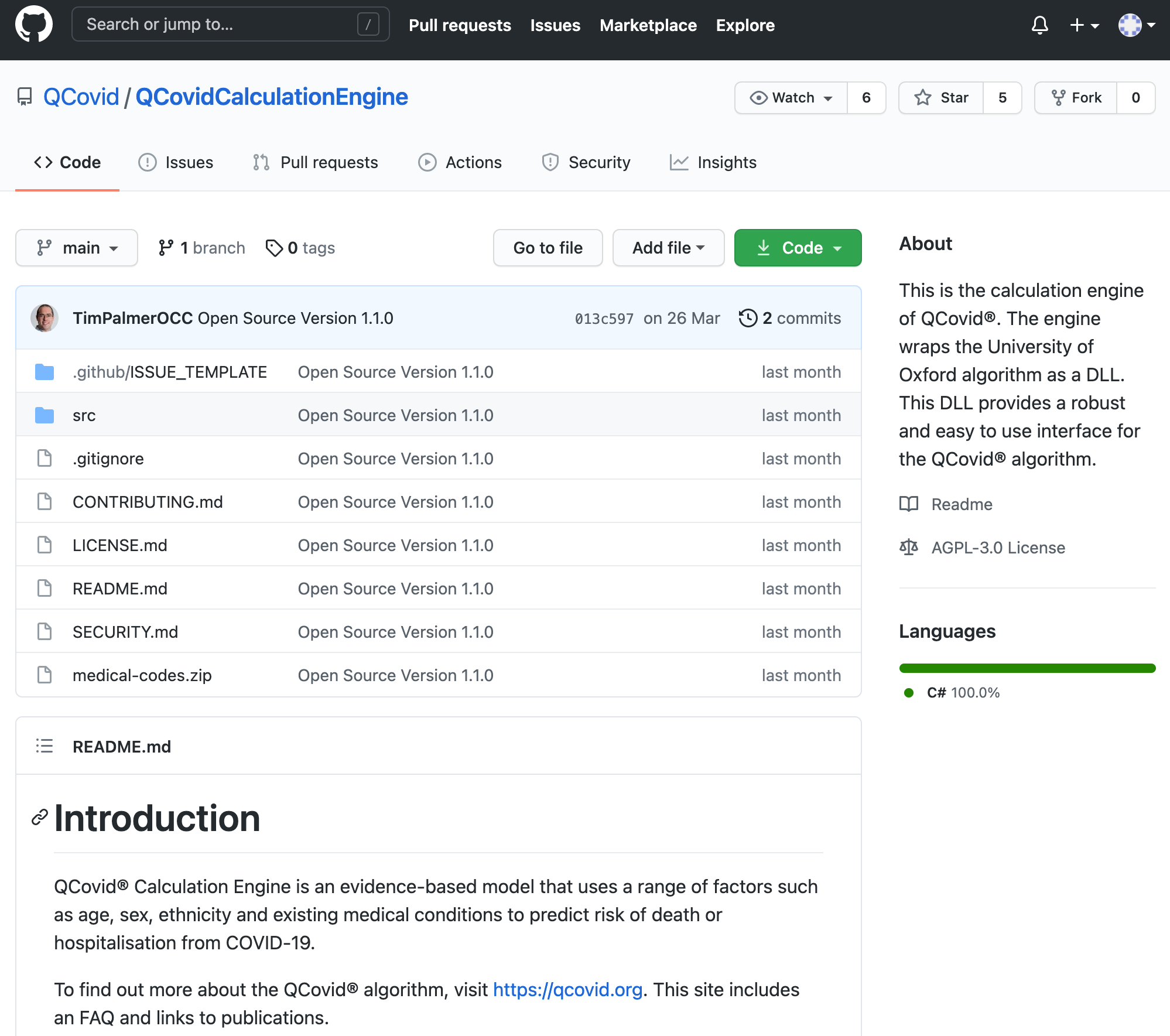Open the CONTRIBUTING.md file
The height and width of the screenshot is (1036, 1170).
click(x=148, y=502)
